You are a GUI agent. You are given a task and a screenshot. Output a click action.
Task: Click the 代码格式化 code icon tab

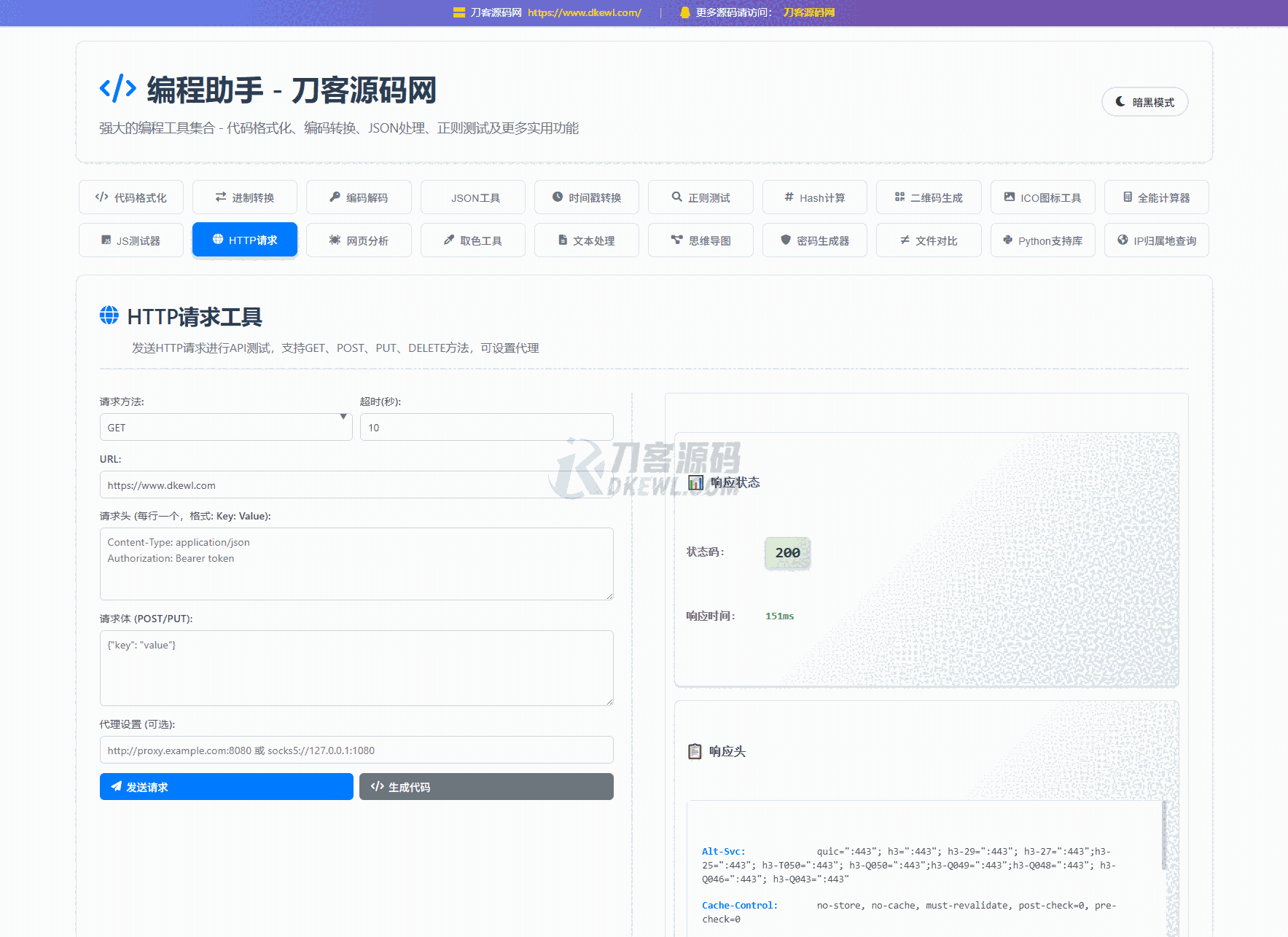coord(131,197)
